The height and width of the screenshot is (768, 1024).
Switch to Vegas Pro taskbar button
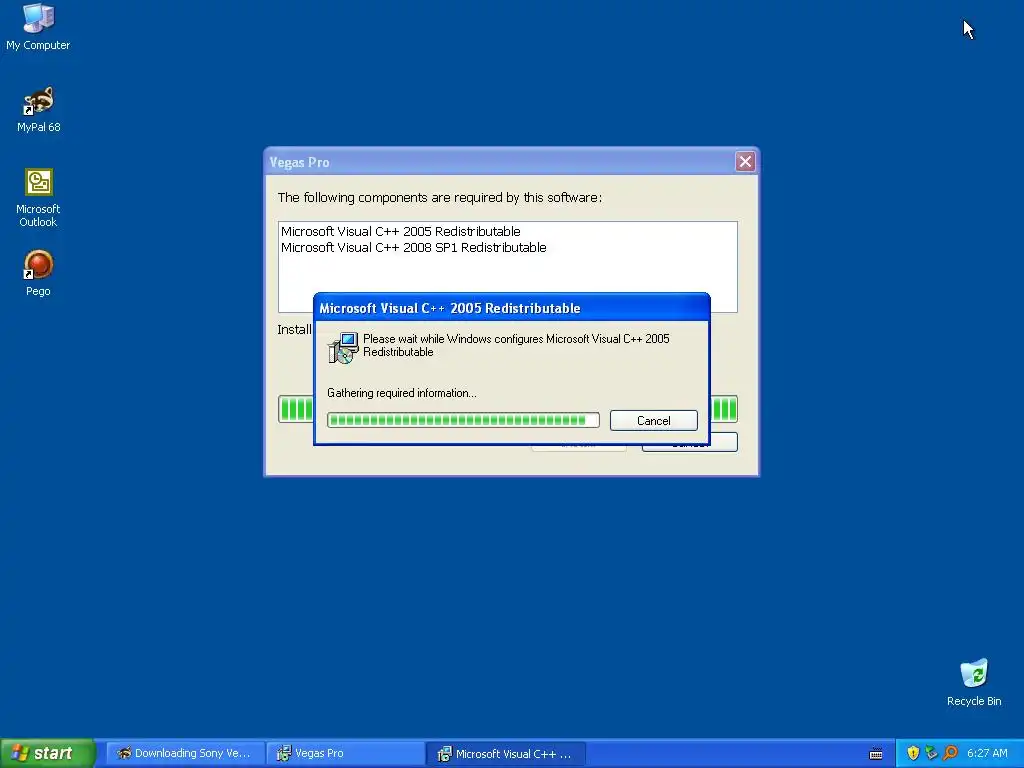click(345, 753)
